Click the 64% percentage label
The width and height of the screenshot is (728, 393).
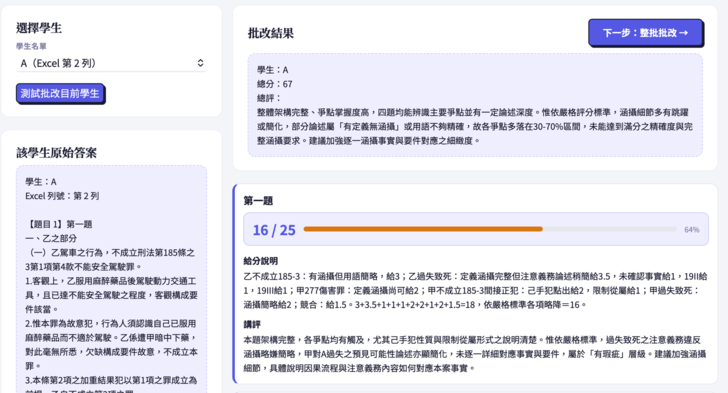(x=692, y=229)
